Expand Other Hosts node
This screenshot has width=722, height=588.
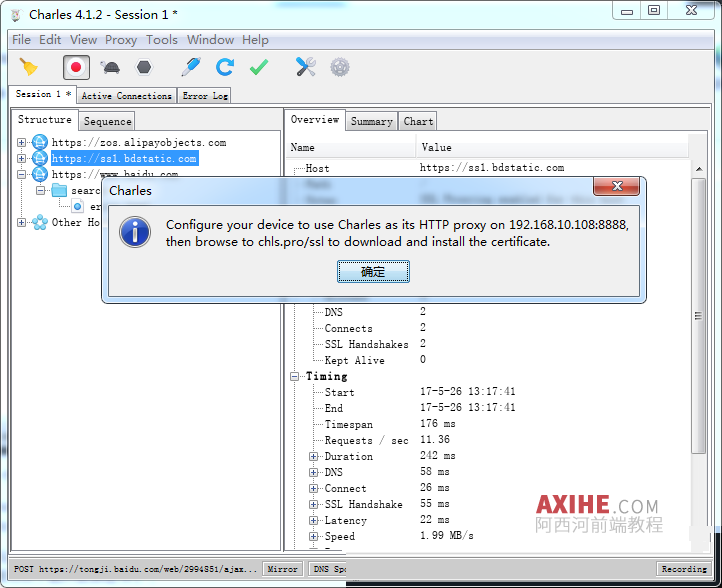(21, 222)
